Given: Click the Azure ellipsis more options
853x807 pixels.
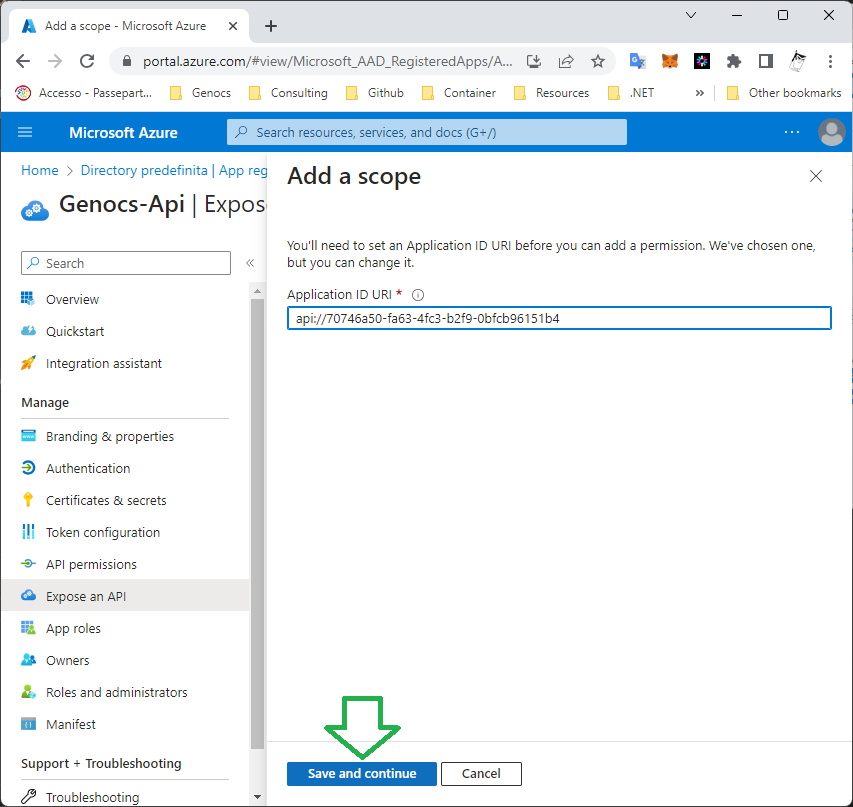Looking at the screenshot, I should tap(791, 132).
